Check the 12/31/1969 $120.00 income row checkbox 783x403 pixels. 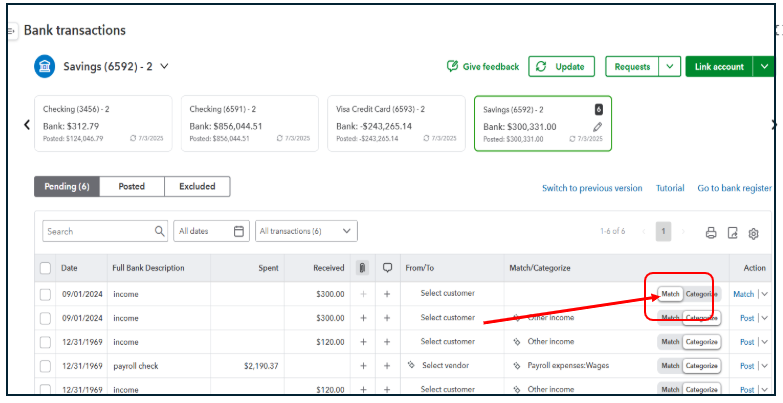(x=45, y=342)
